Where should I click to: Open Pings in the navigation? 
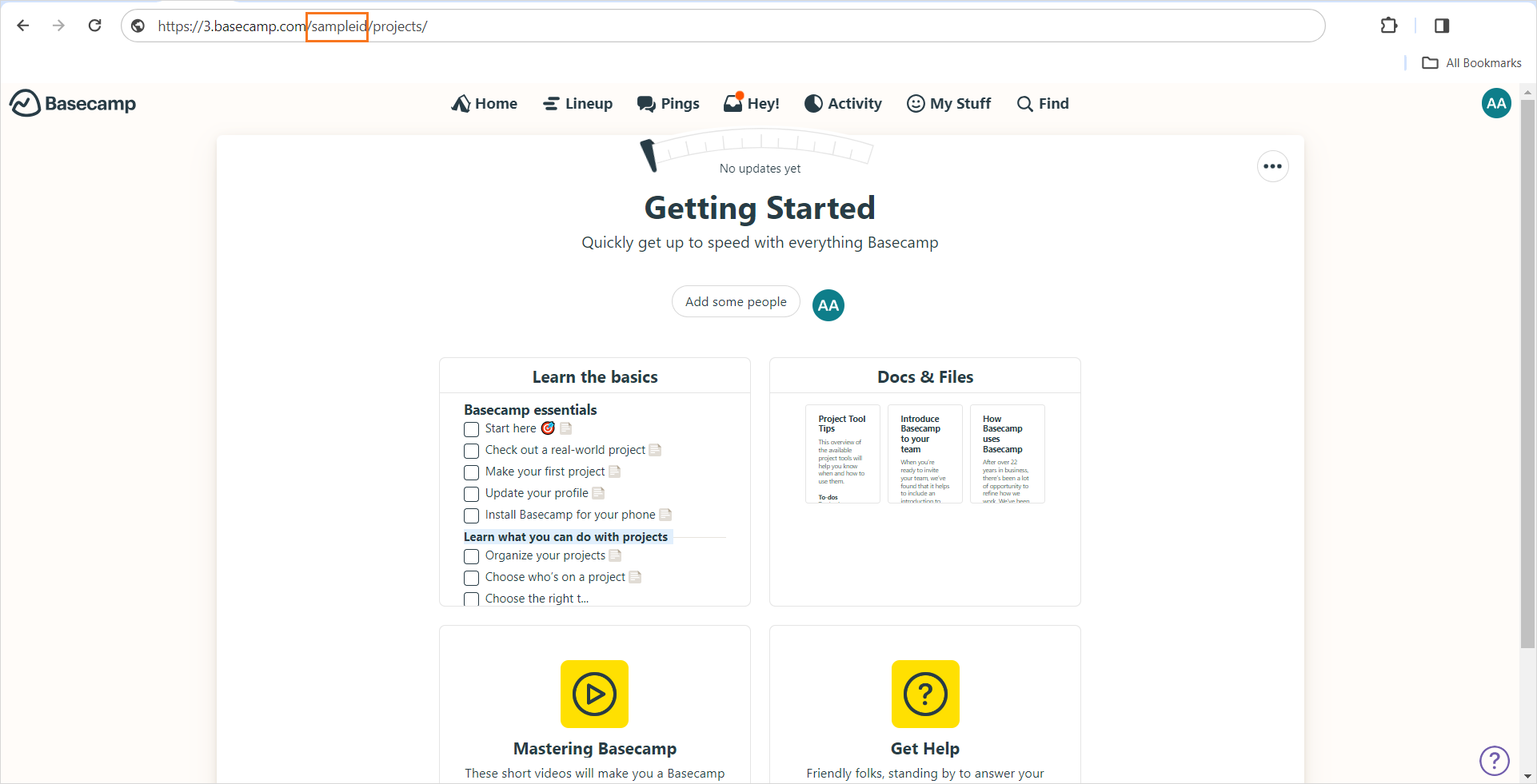tap(668, 103)
